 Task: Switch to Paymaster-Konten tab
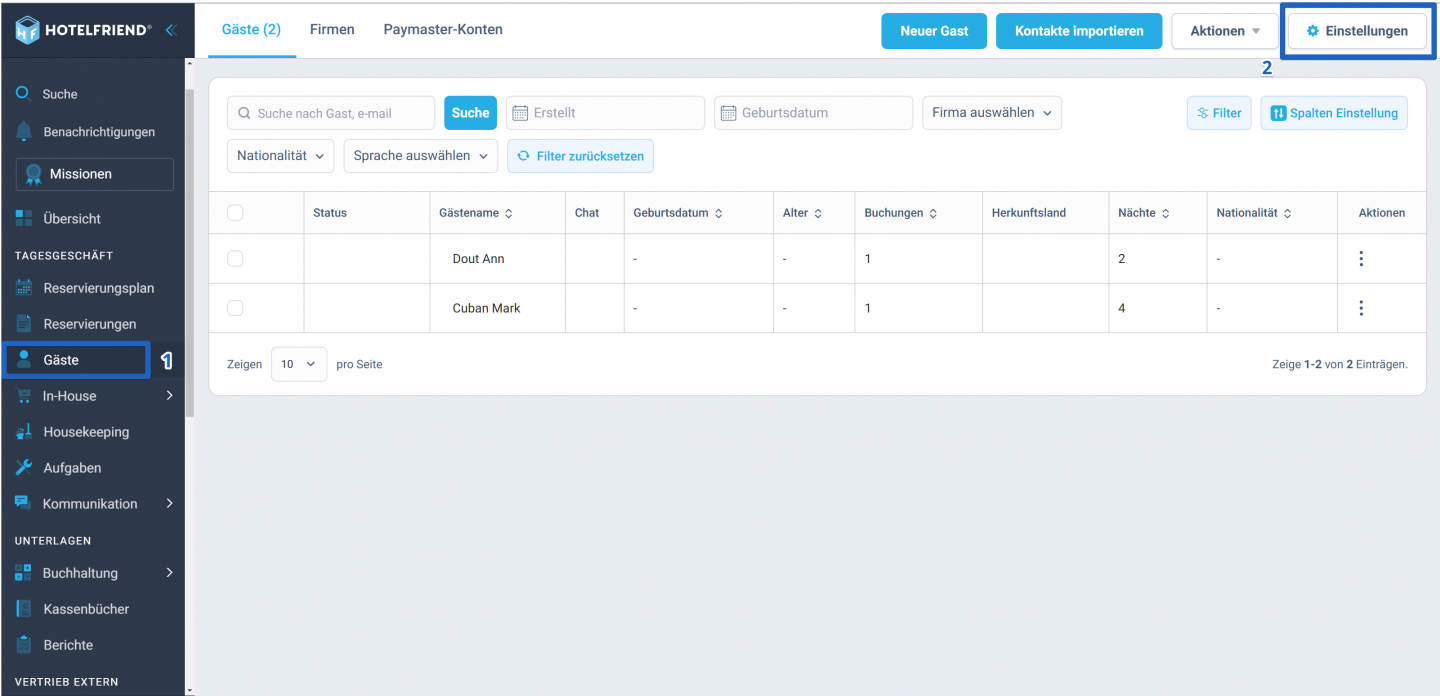(443, 30)
